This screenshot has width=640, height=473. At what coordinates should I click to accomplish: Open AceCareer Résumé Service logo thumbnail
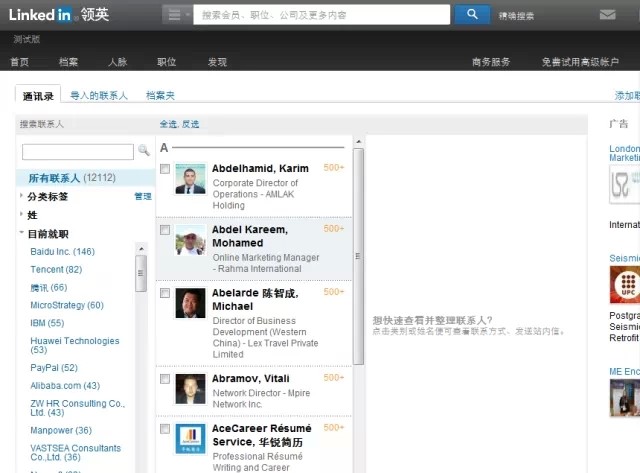point(190,439)
